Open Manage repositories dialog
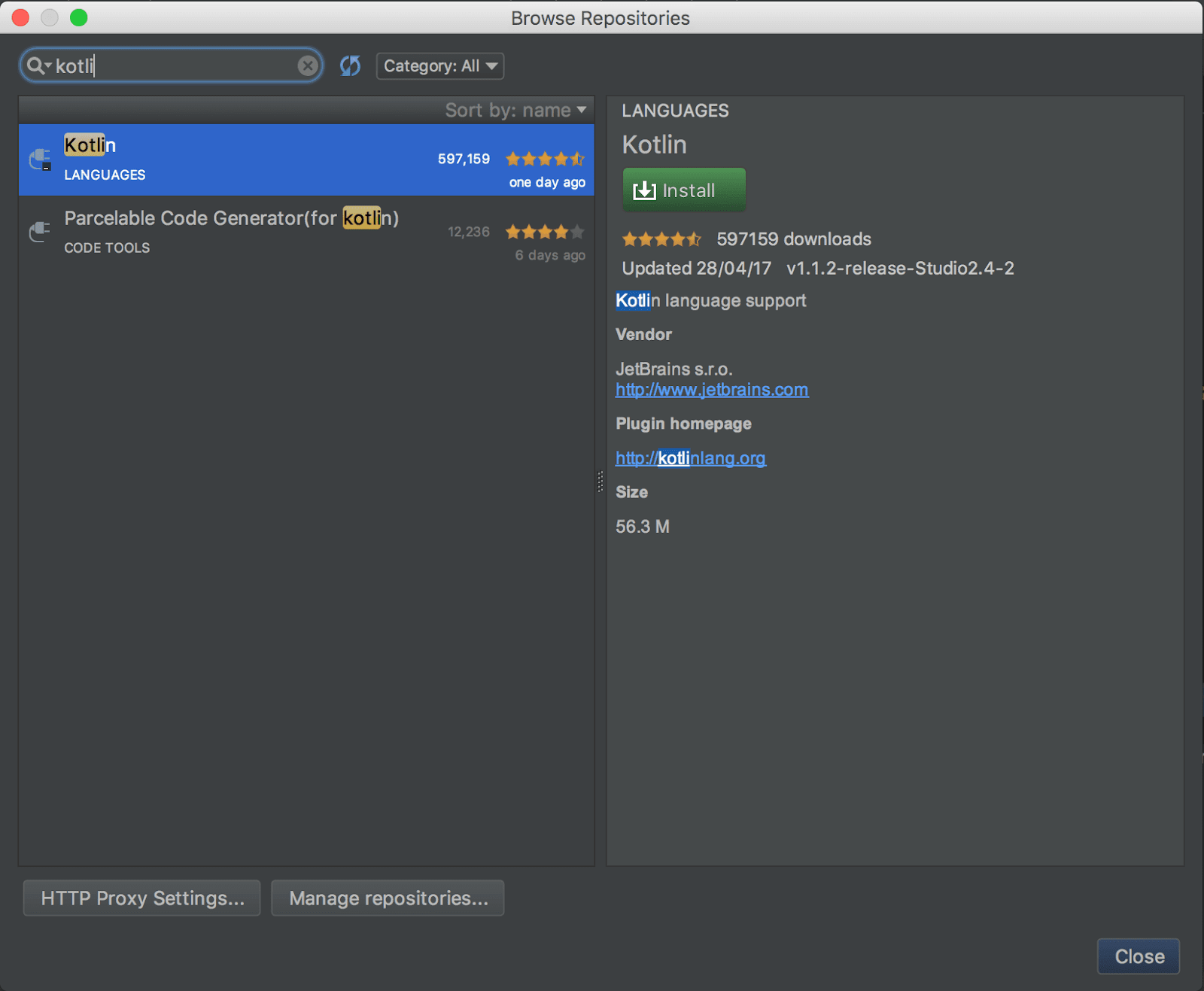Image resolution: width=1204 pixels, height=991 pixels. [388, 898]
